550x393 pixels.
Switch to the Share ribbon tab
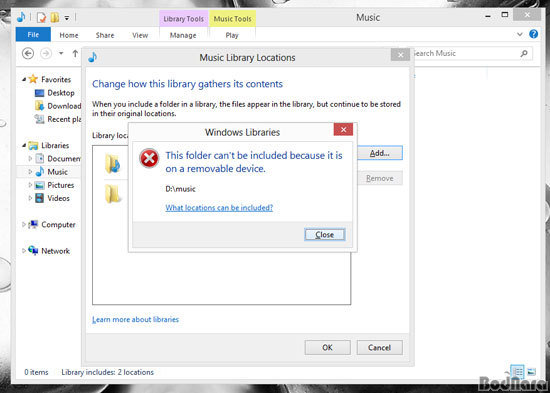pyautogui.click(x=105, y=35)
